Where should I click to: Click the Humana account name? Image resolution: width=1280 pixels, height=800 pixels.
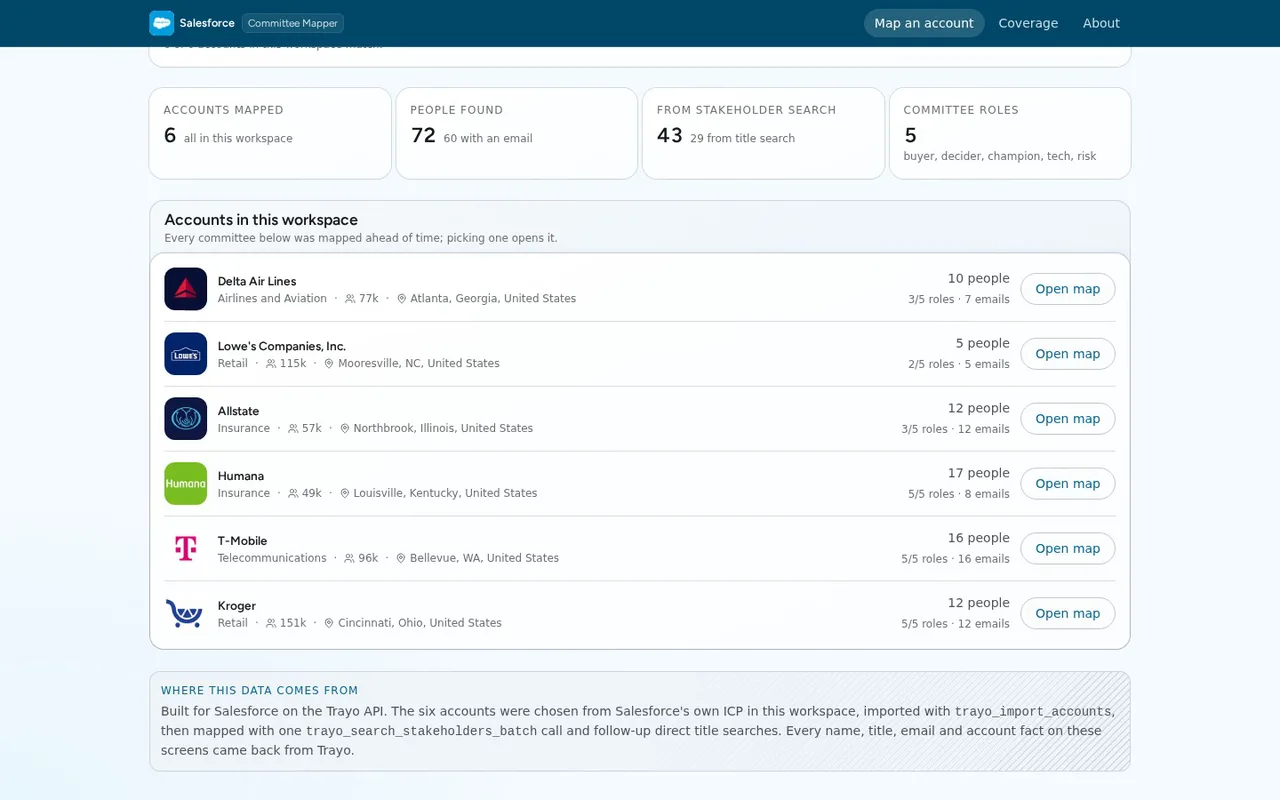(x=241, y=476)
